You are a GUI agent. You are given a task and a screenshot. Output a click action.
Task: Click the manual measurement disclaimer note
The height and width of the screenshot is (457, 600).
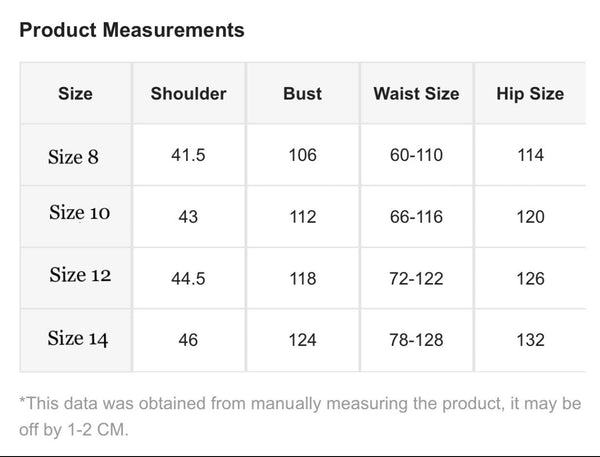tap(300, 416)
